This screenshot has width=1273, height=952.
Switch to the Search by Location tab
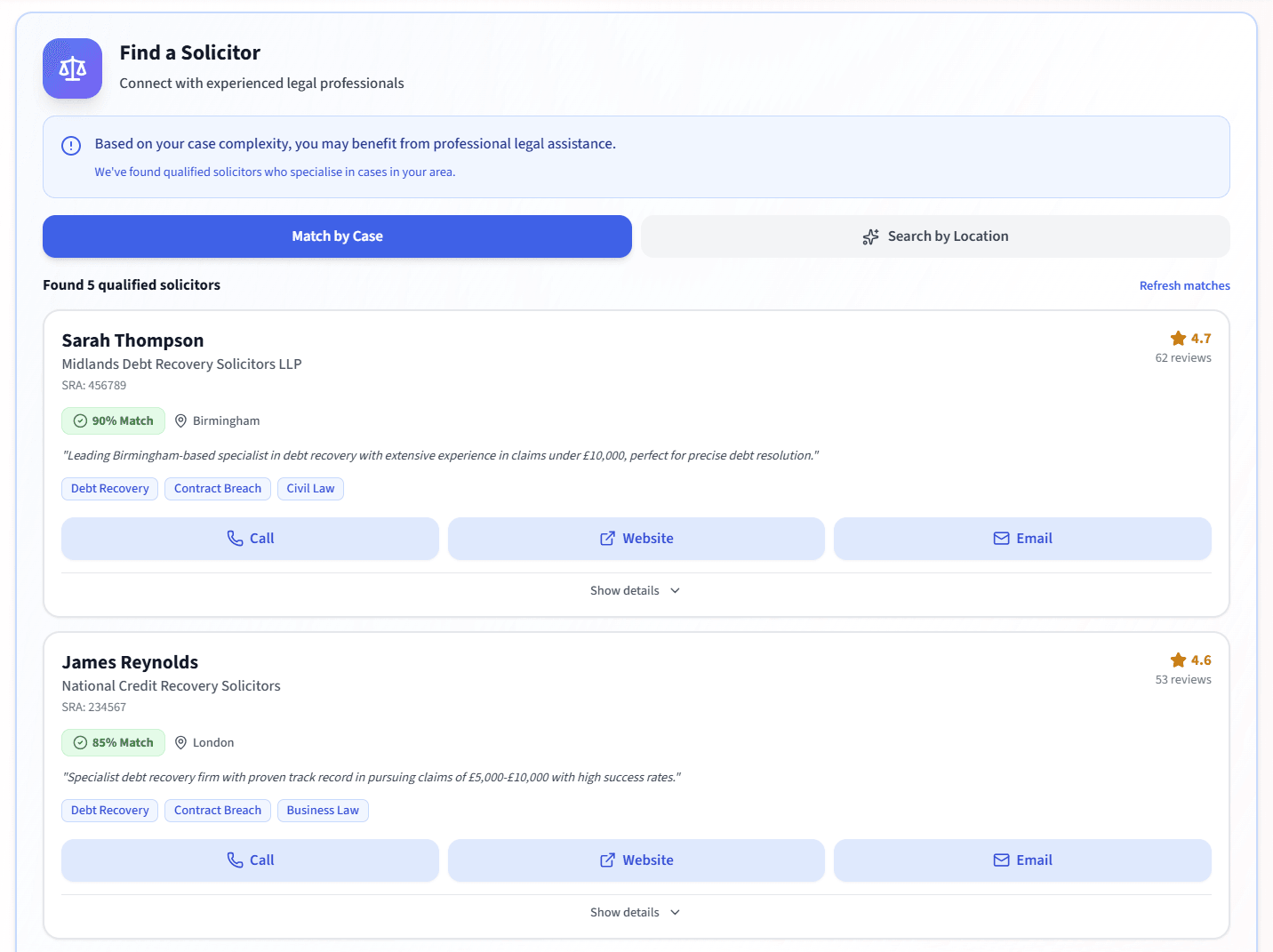(x=935, y=236)
